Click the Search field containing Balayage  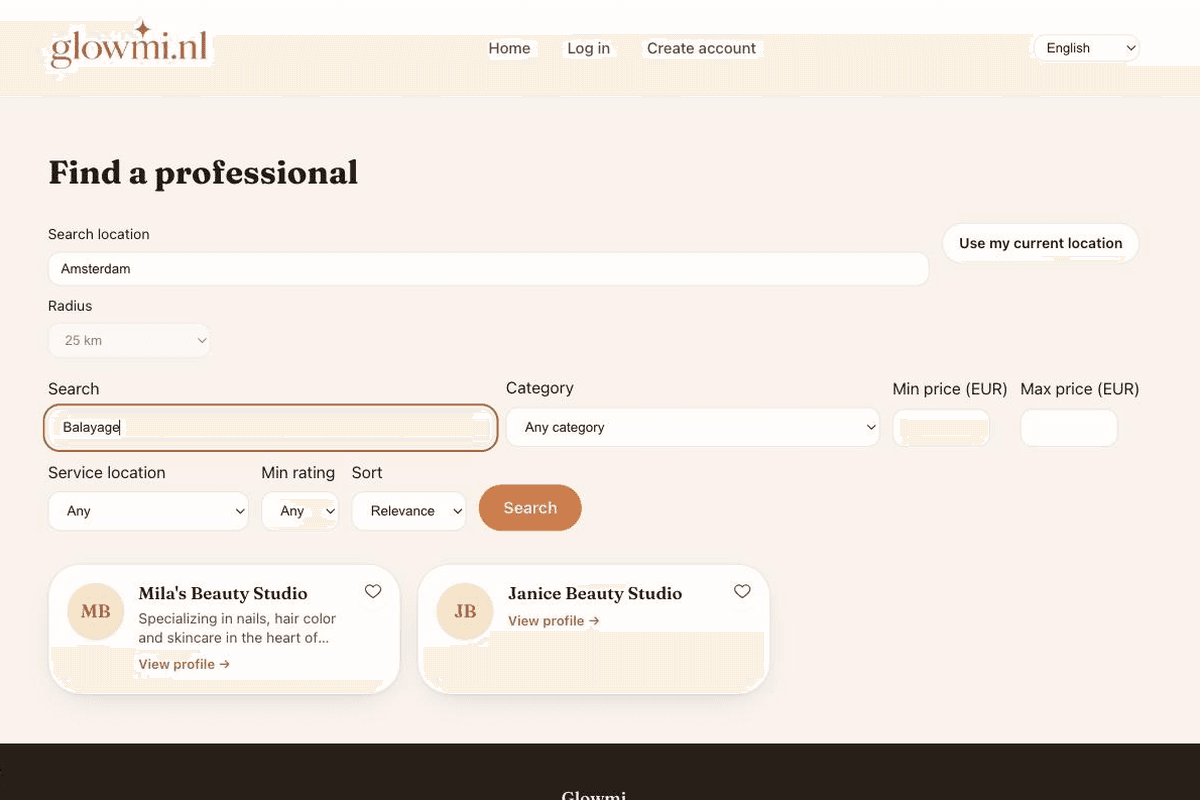[271, 428]
